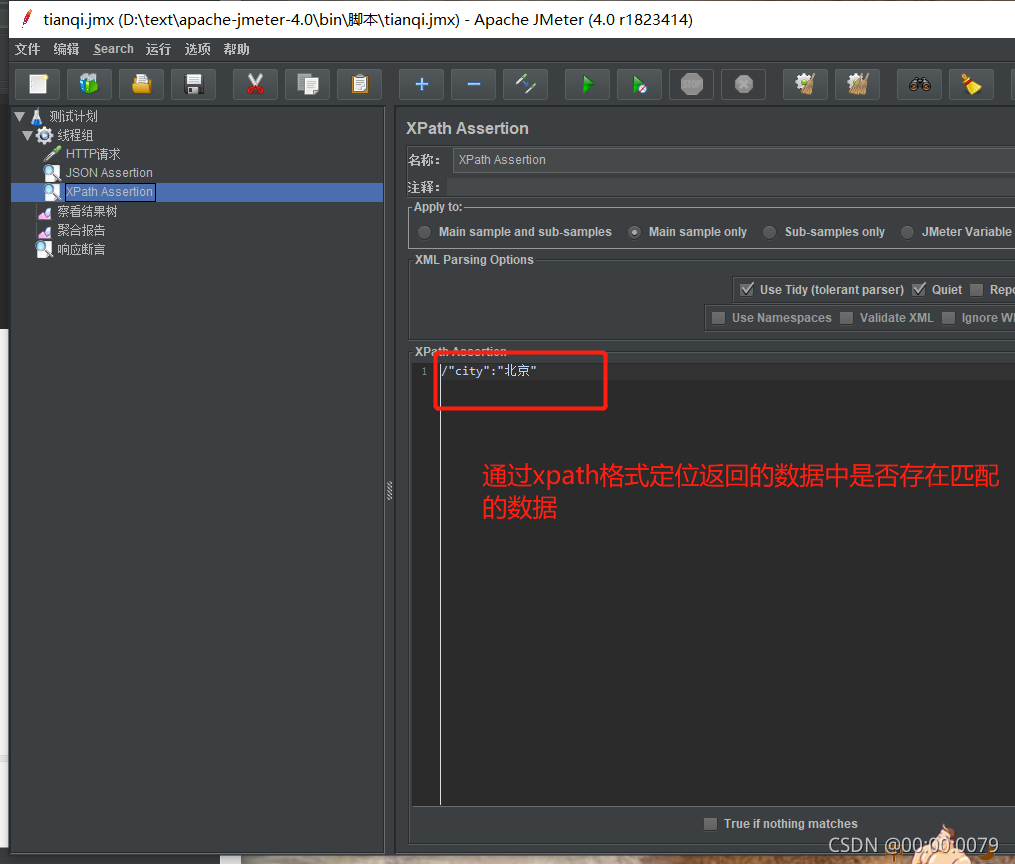
Task: Select 响应断言 in the tree
Action: 81,250
